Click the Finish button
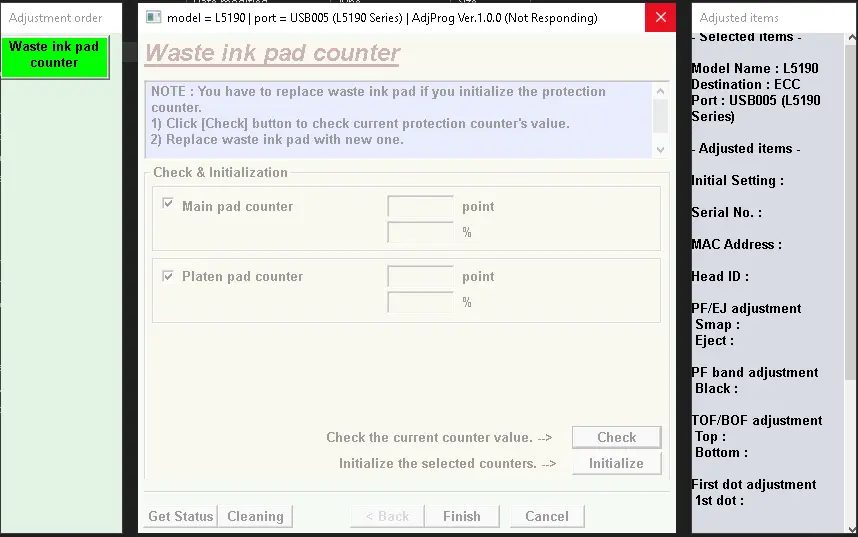858x537 pixels. [x=462, y=516]
